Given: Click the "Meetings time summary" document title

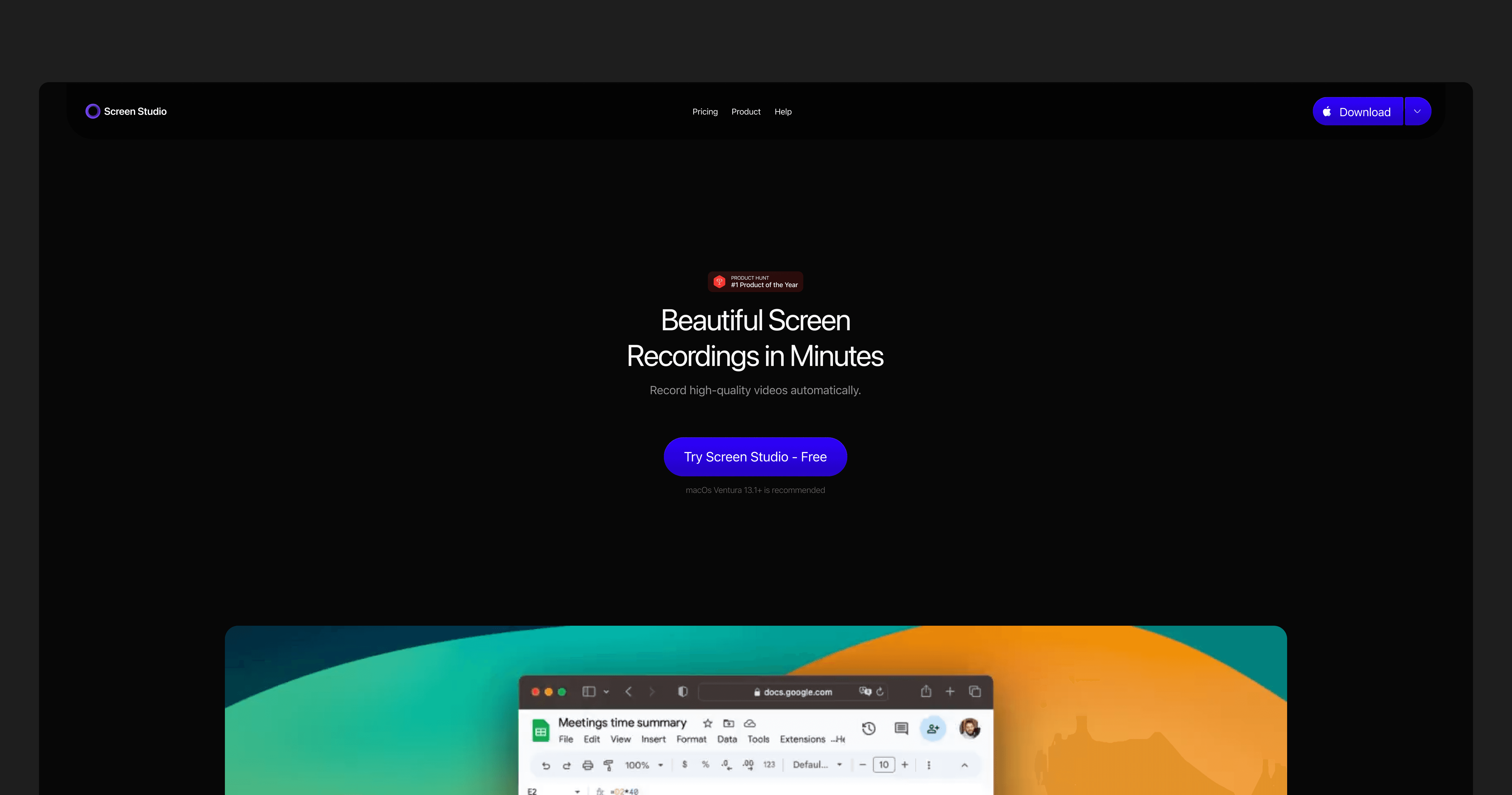Looking at the screenshot, I should click(622, 723).
